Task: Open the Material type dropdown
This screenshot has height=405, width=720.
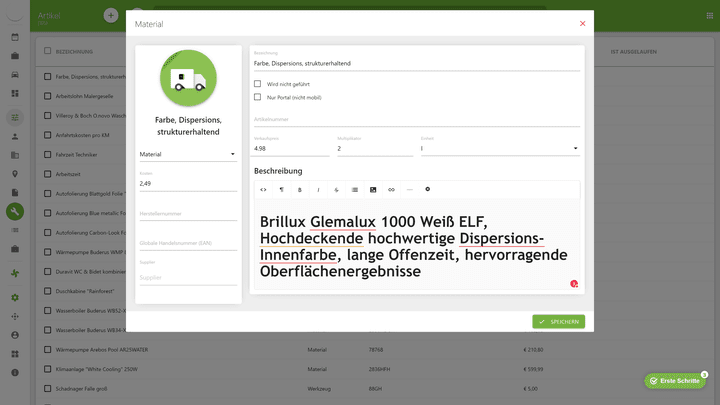Action: 188,154
